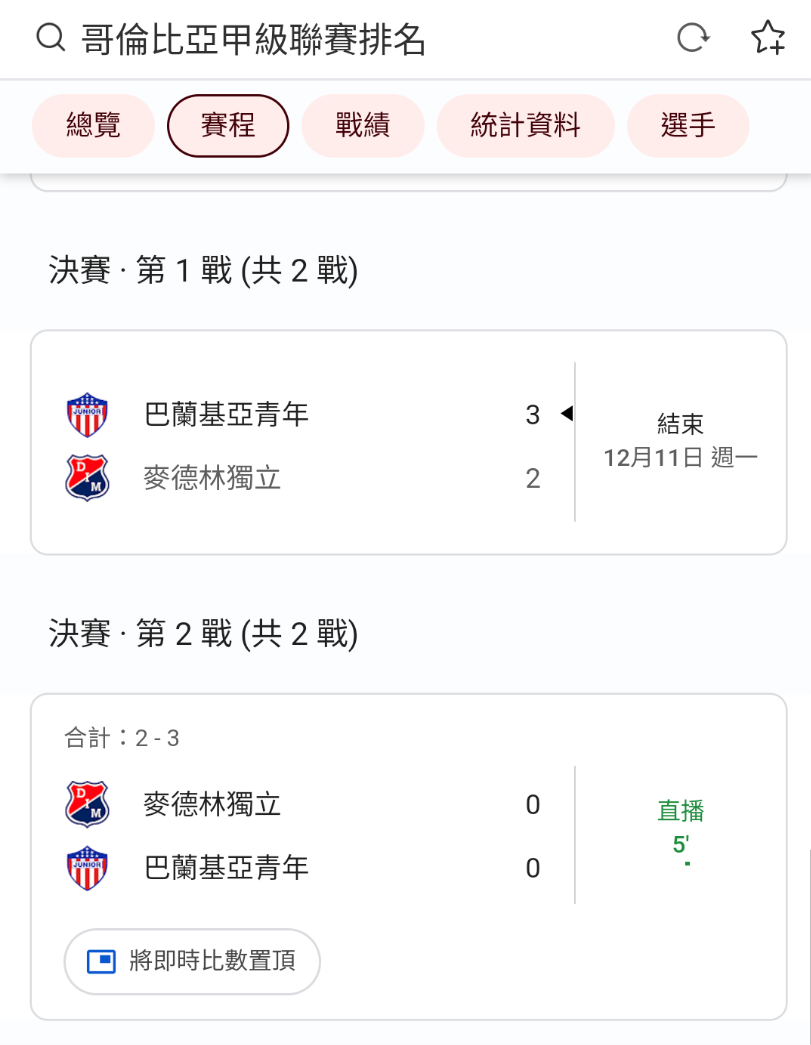The height and width of the screenshot is (1045, 811).
Task: Tap Junior crest in second leg match
Action: (87, 867)
